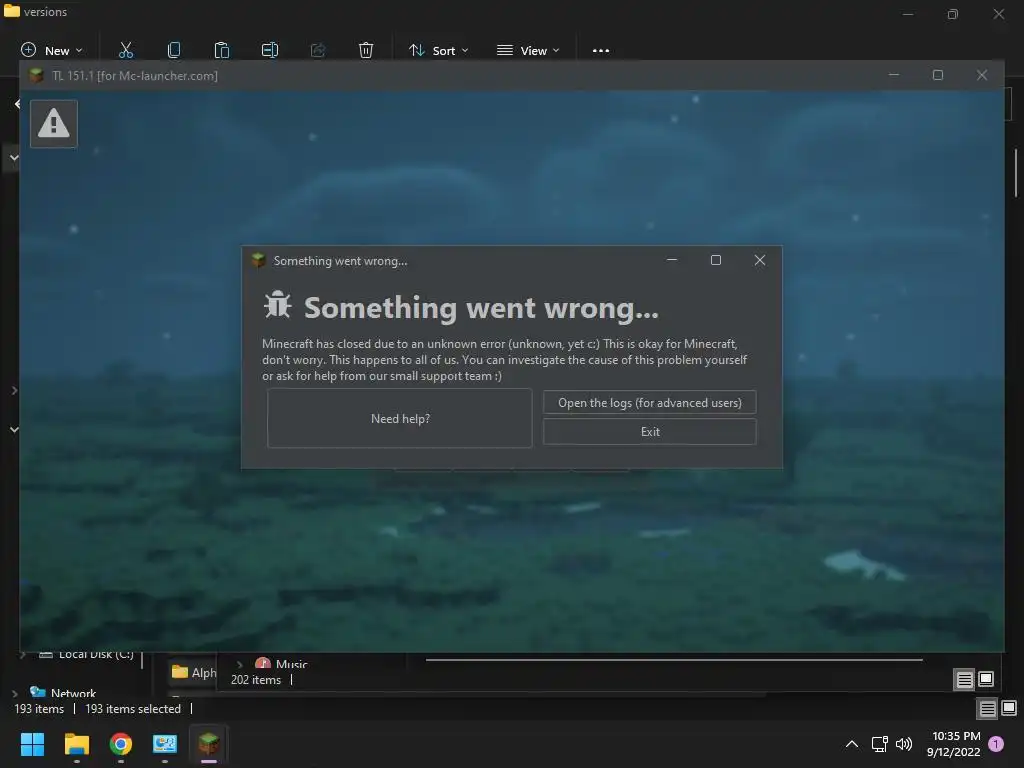Click the bug icon in error dialog

click(x=278, y=305)
